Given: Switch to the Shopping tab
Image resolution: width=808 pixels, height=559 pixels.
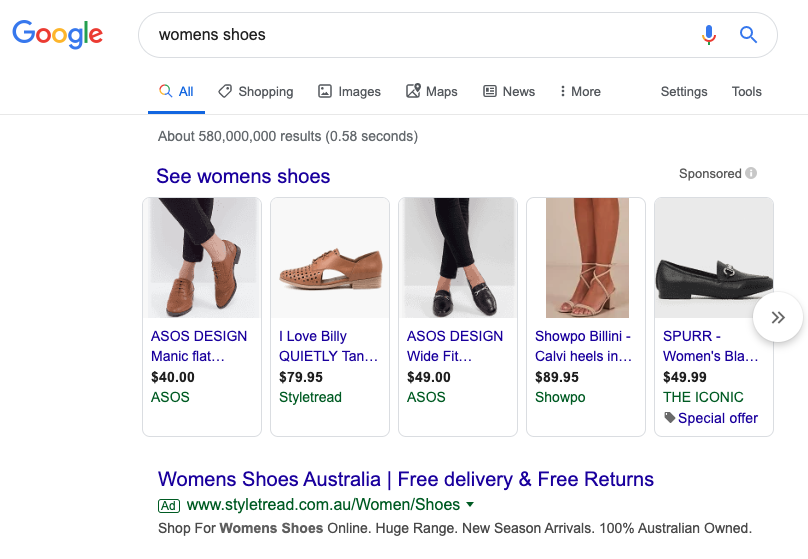Looking at the screenshot, I should click(256, 92).
